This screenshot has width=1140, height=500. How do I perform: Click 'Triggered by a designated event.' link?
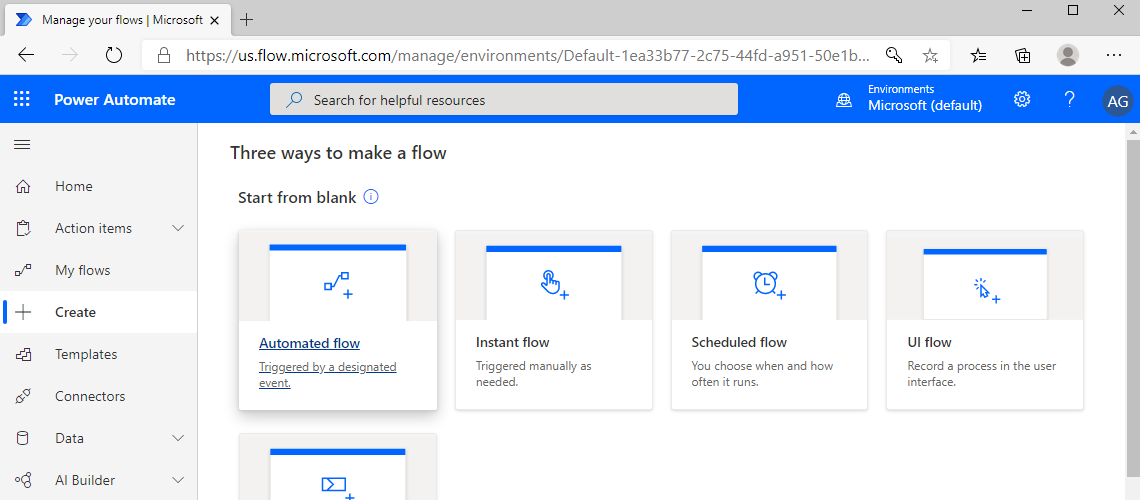(x=327, y=375)
